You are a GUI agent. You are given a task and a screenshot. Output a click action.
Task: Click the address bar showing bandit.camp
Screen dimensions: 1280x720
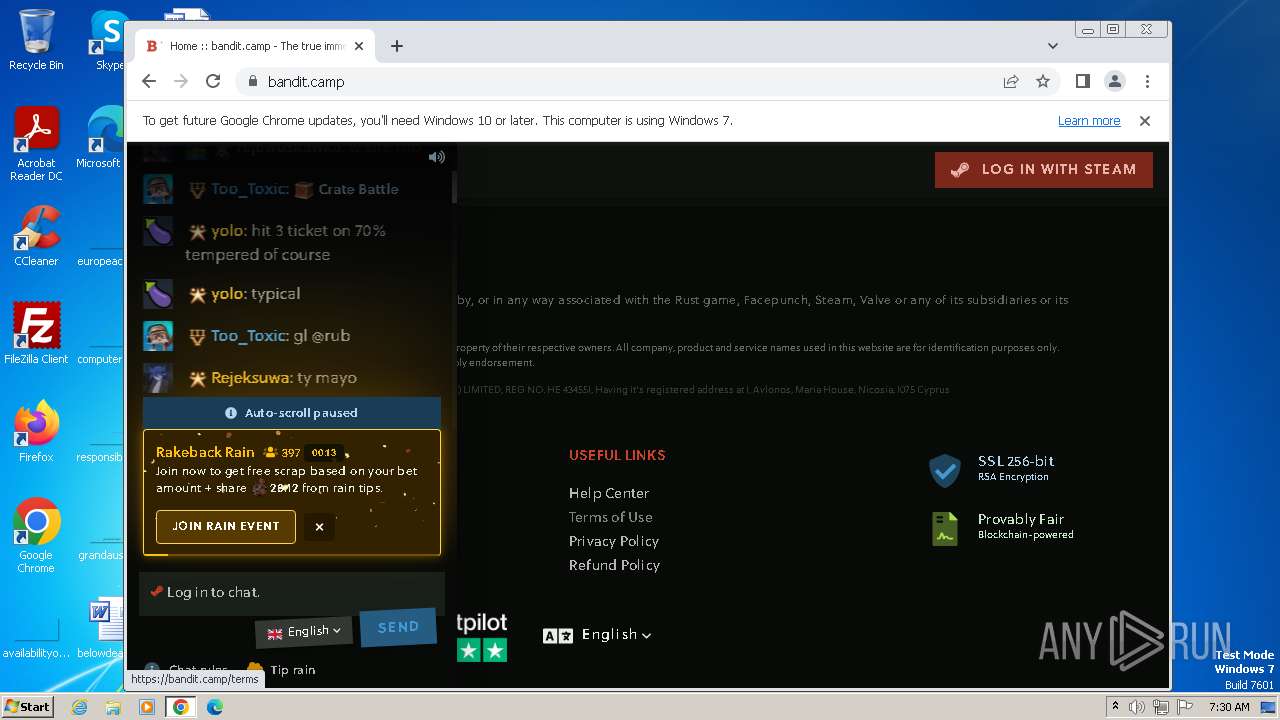click(620, 82)
